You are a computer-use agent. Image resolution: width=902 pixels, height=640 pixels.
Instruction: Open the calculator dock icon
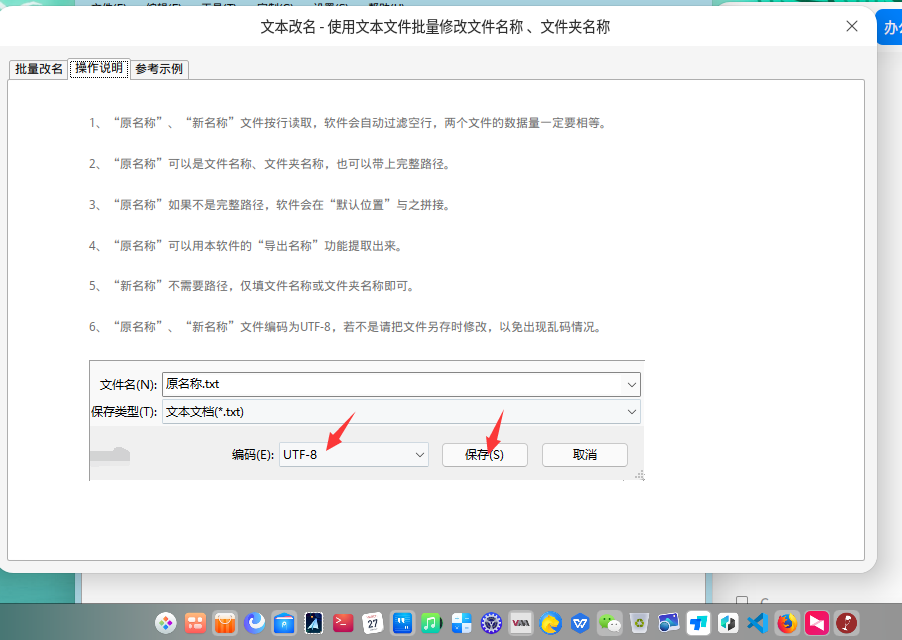pos(461,623)
